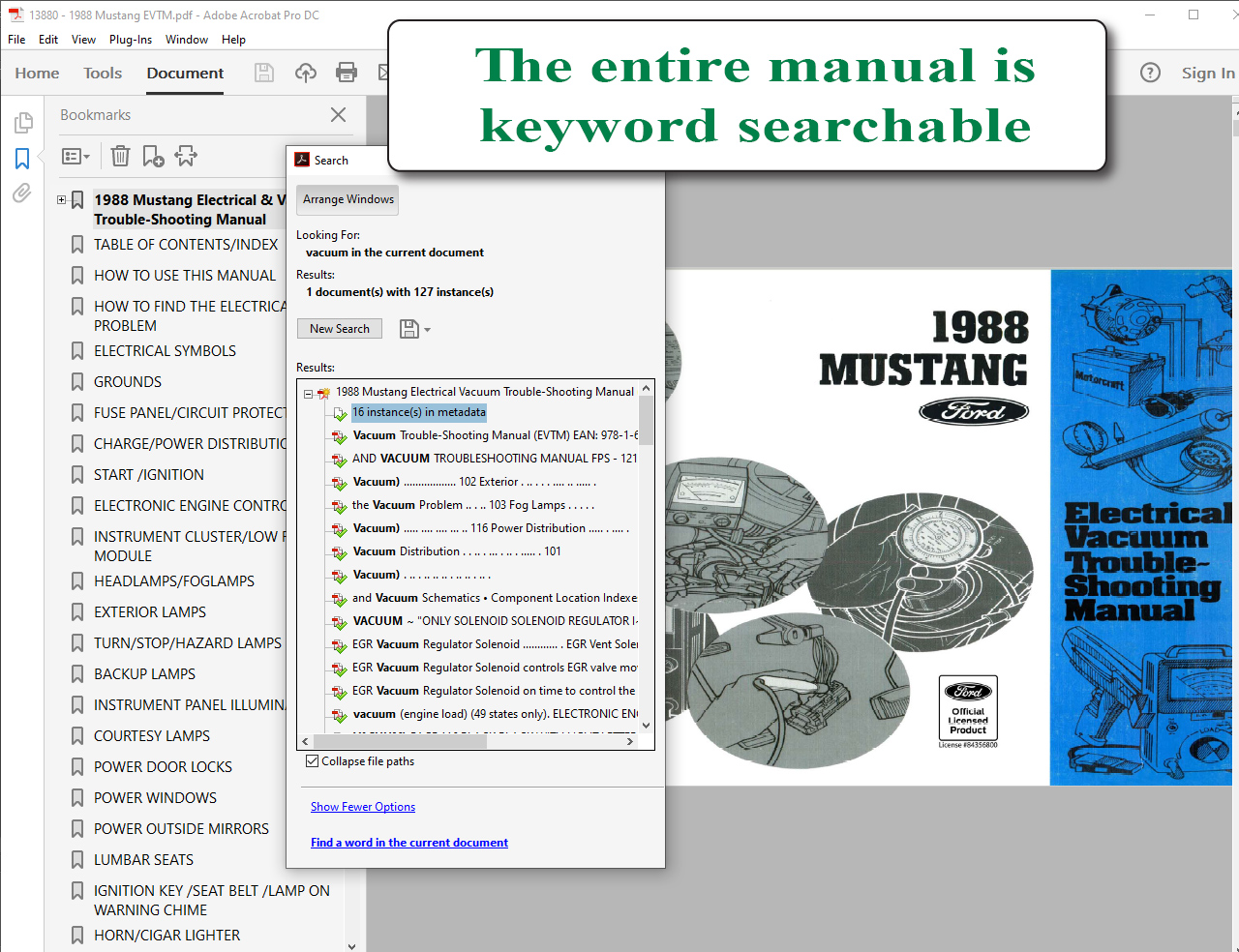Open COURTESY LAMPS bookmark
1239x952 pixels.
[152, 736]
